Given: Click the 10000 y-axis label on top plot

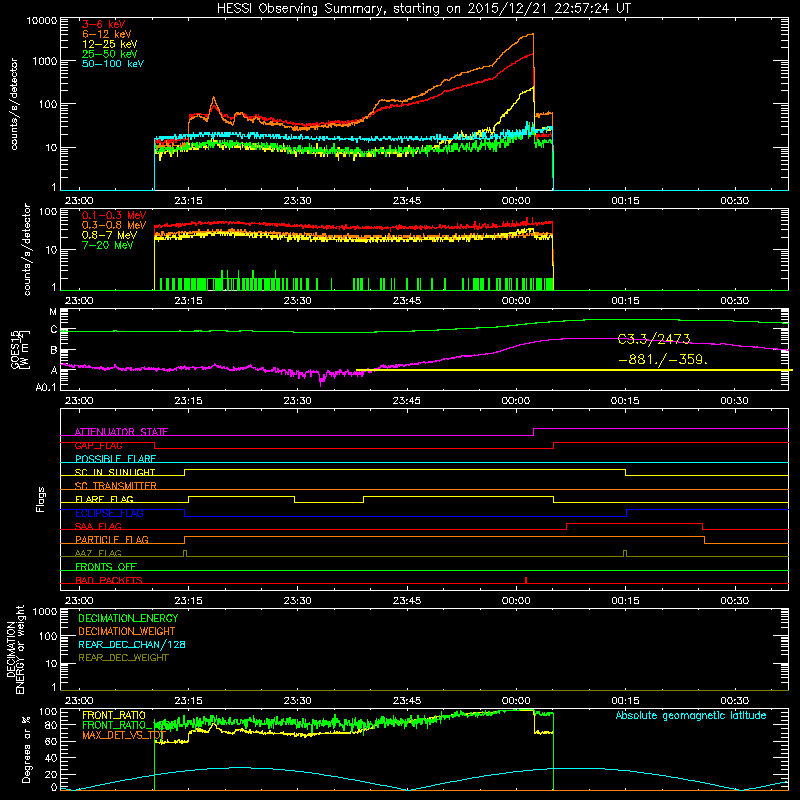Looking at the screenshot, I should (41, 20).
